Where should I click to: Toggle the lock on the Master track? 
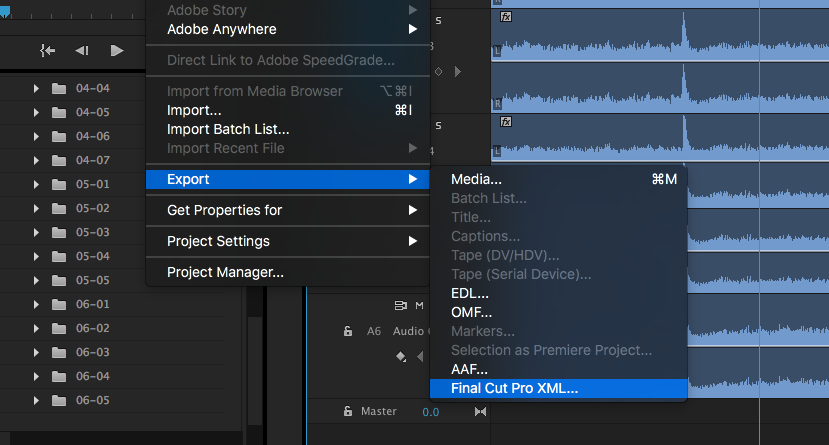pos(348,411)
